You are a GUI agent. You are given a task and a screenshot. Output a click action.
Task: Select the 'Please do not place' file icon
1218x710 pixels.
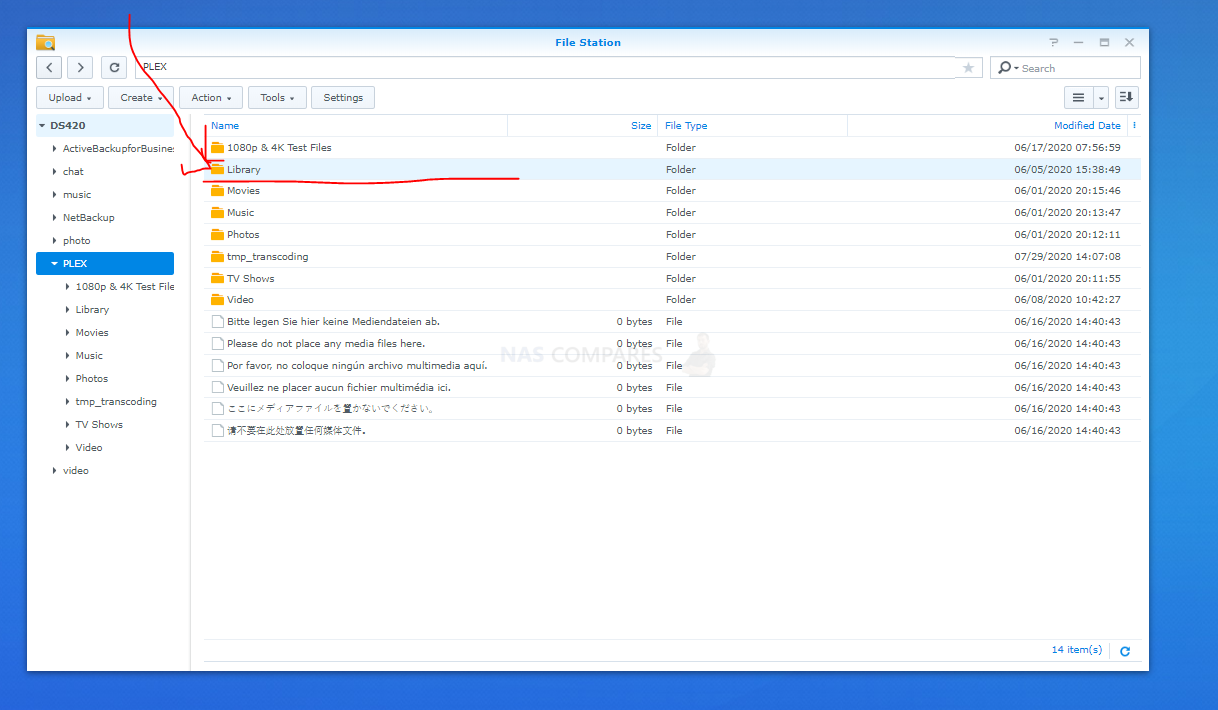[x=217, y=343]
